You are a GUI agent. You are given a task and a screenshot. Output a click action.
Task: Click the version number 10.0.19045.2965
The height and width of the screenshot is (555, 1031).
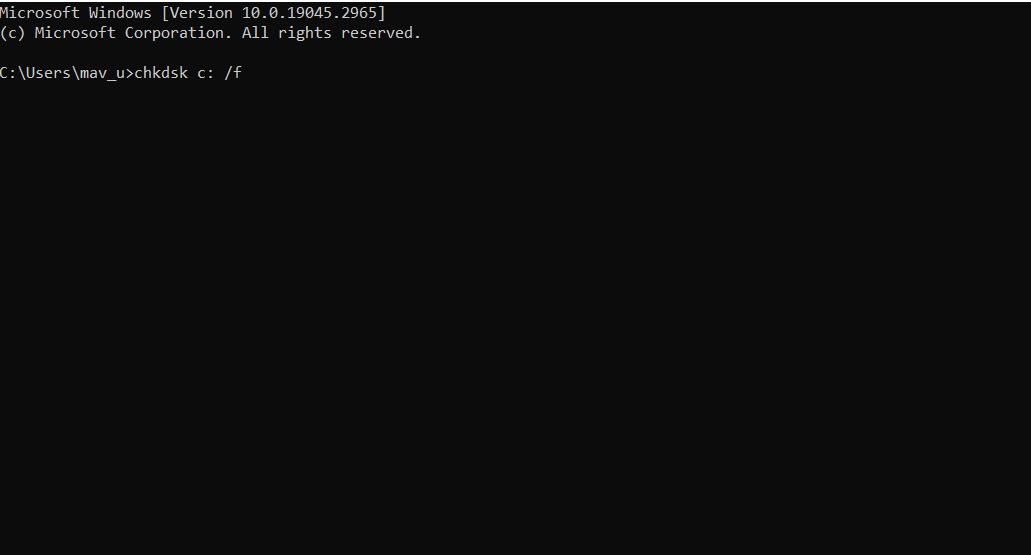(309, 12)
